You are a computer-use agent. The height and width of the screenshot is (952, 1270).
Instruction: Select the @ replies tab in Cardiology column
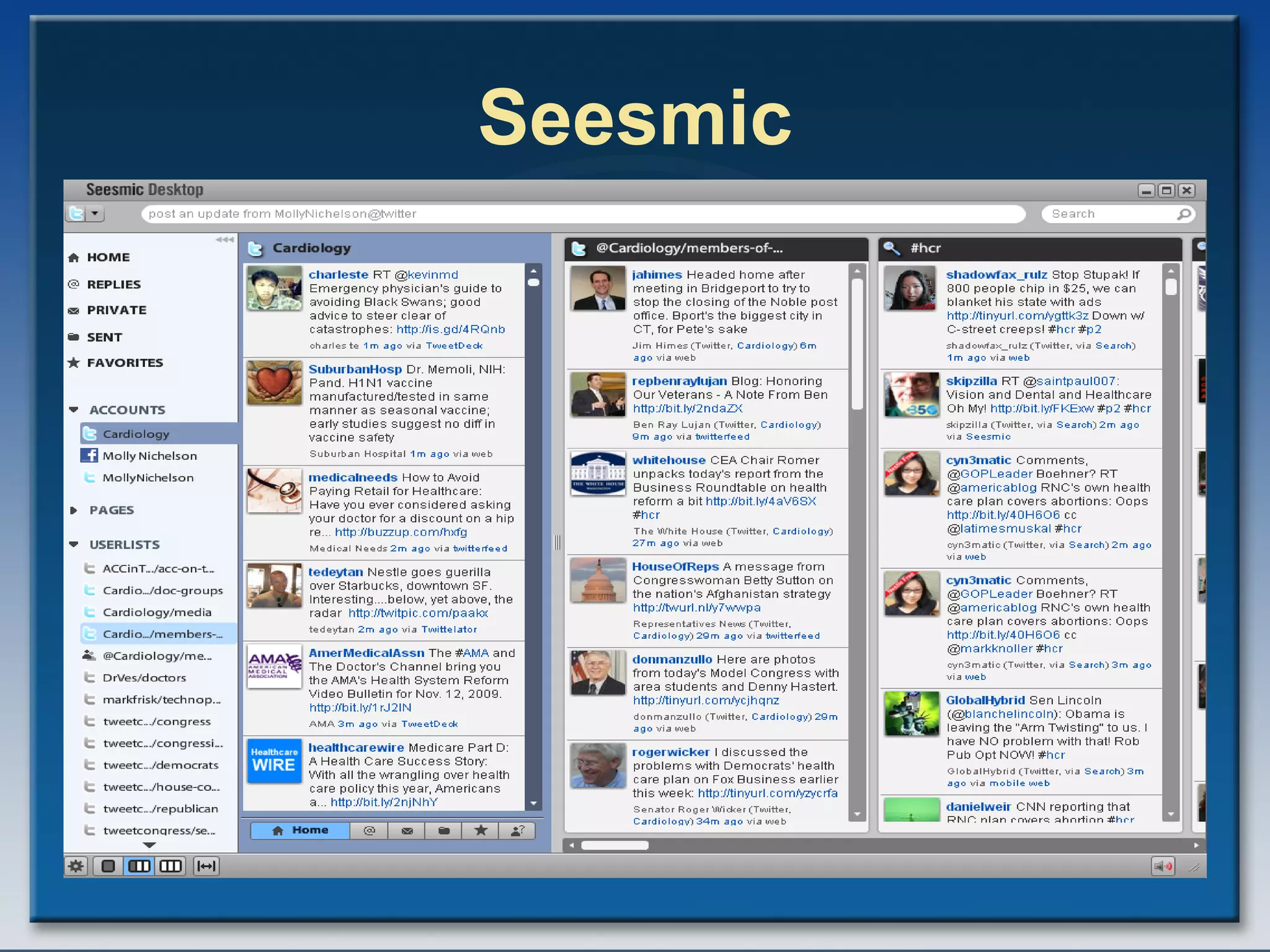coord(369,831)
